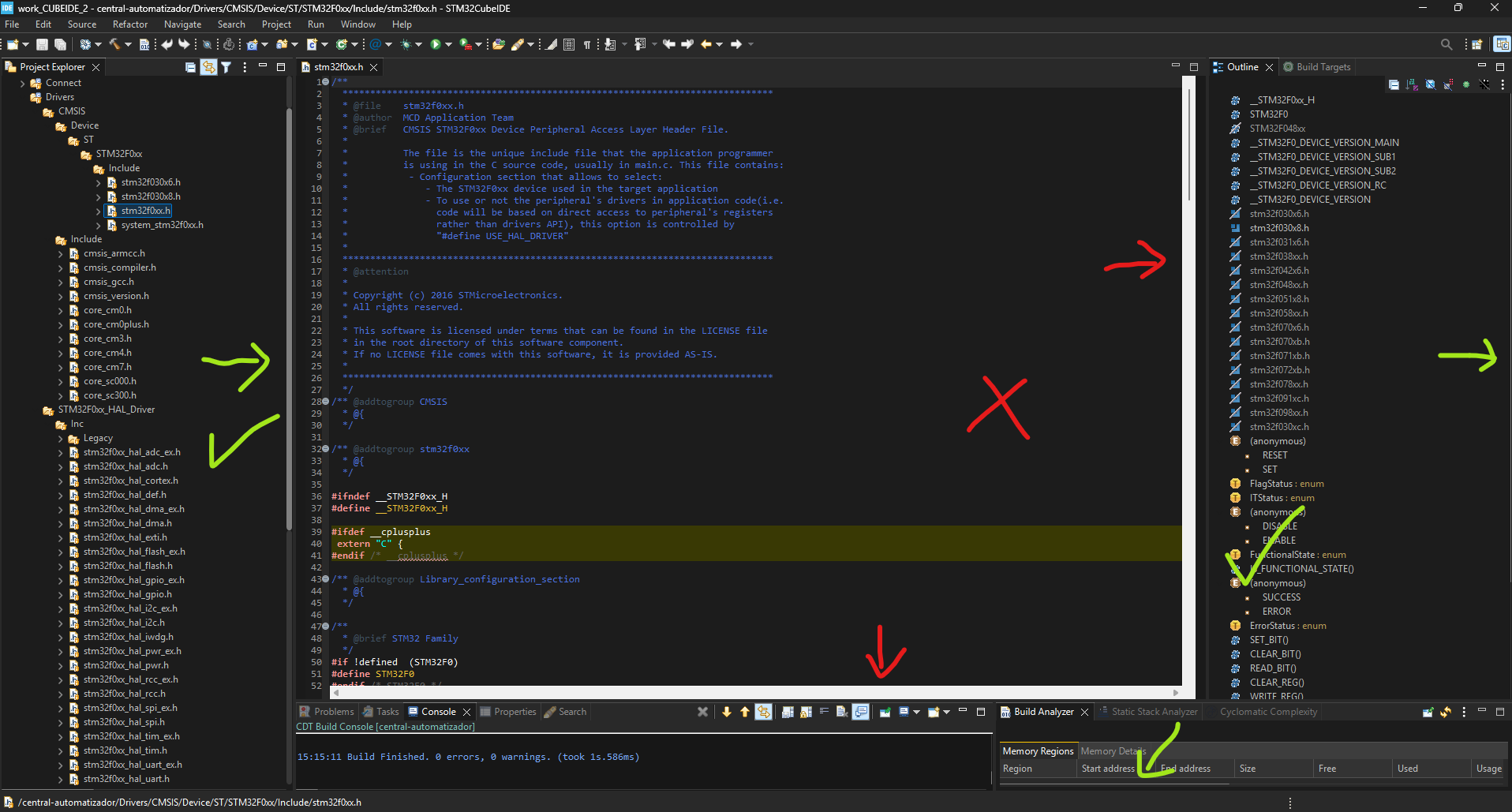Screen dimensions: 1512x812
Task: Save all files using Save All icon
Action: click(x=59, y=45)
